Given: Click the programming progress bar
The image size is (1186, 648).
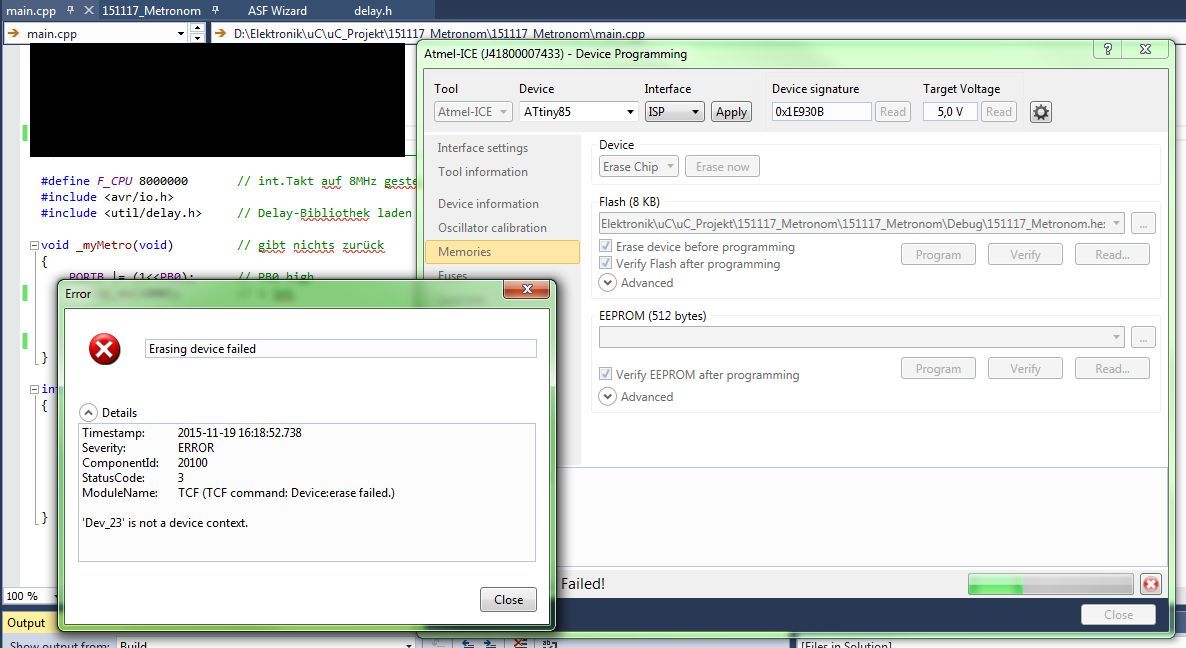Looking at the screenshot, I should tap(1051, 584).
